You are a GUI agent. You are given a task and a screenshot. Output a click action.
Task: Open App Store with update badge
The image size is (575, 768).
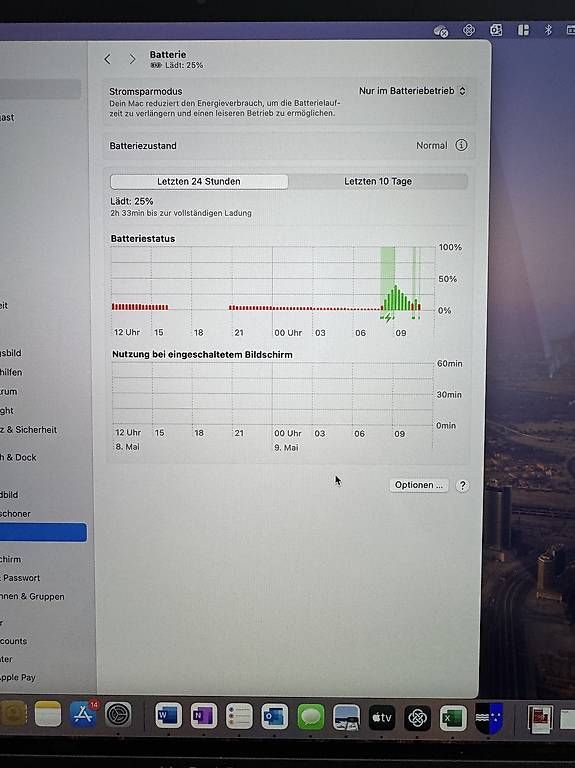pyautogui.click(x=83, y=714)
